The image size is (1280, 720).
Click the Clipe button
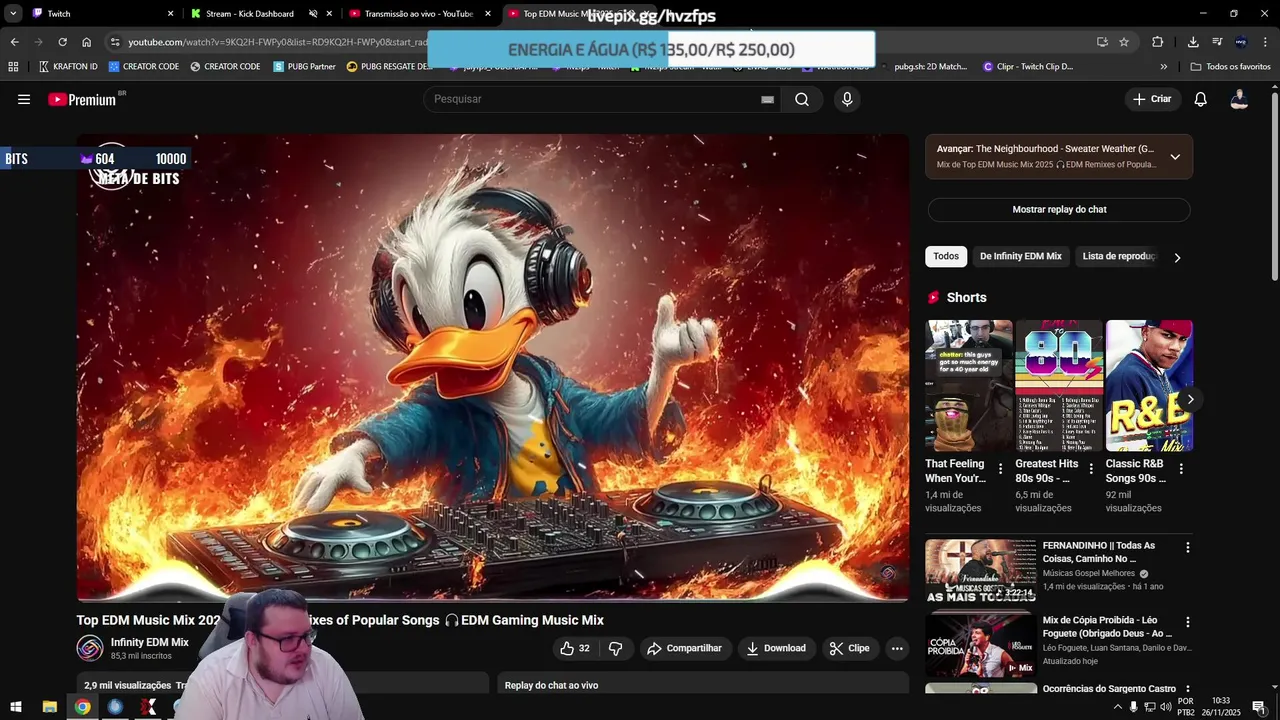(x=850, y=648)
